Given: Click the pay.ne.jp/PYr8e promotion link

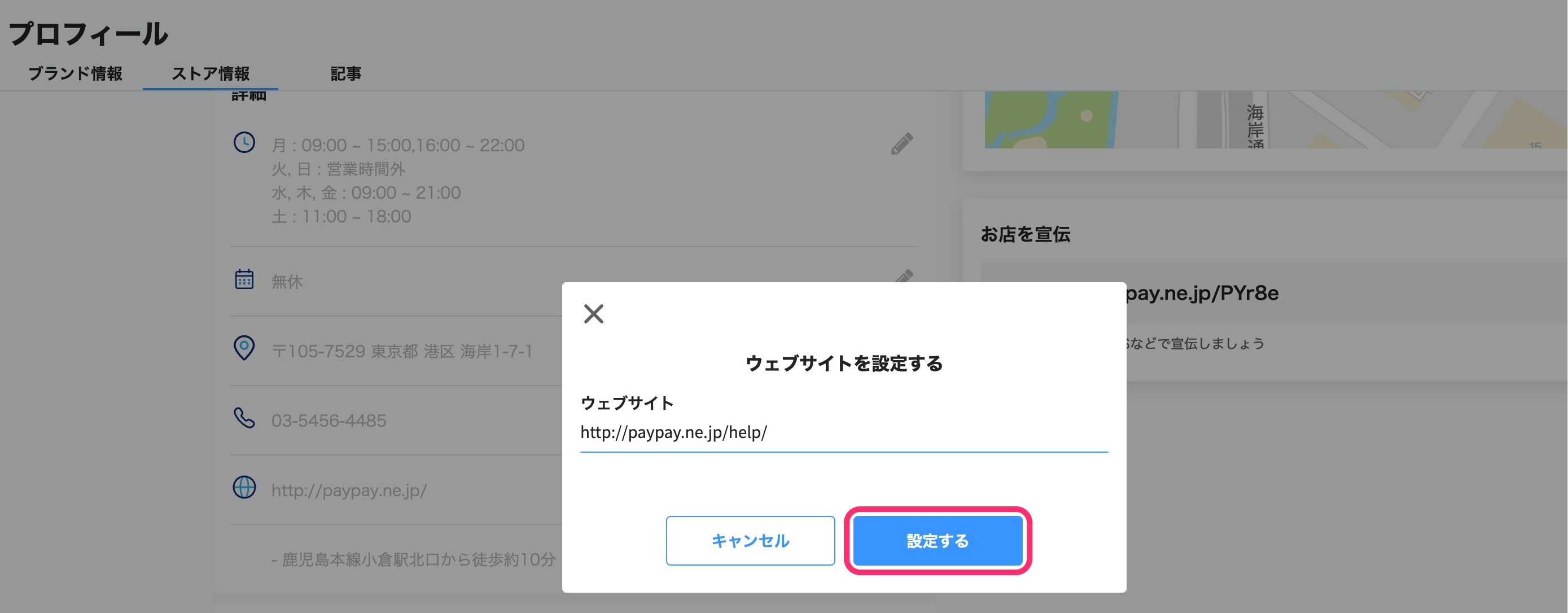Looking at the screenshot, I should click(x=1202, y=294).
